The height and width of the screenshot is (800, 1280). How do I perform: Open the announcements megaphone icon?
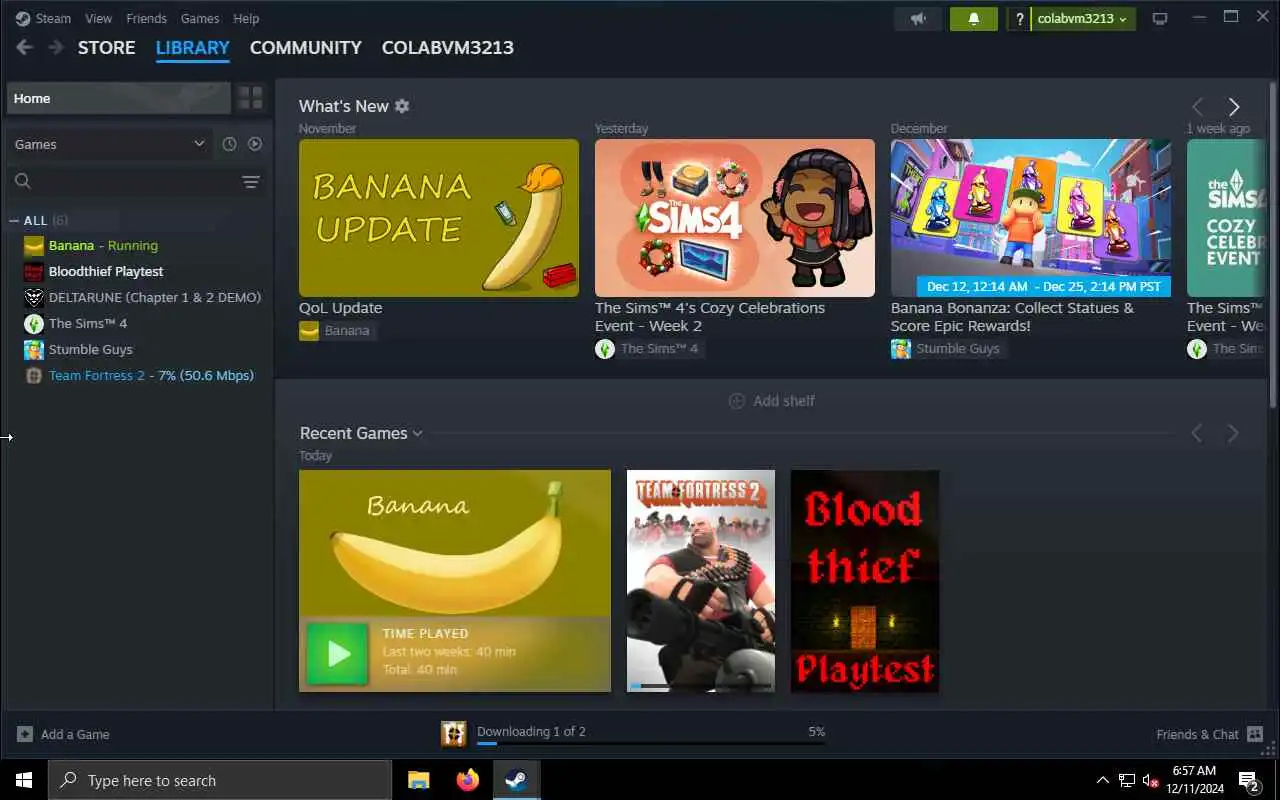pyautogui.click(x=918, y=19)
